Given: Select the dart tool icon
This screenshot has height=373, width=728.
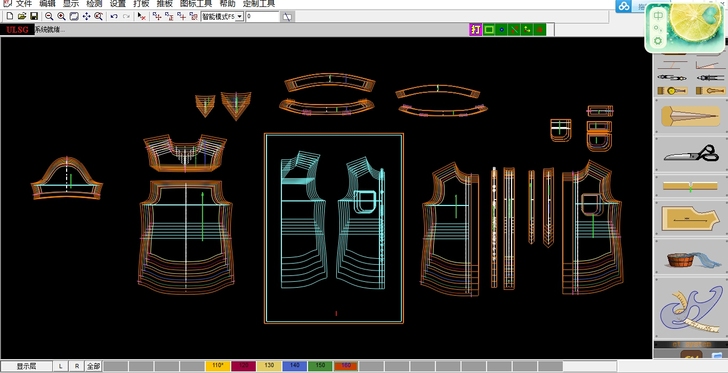Looking at the screenshot, I should (691, 116).
